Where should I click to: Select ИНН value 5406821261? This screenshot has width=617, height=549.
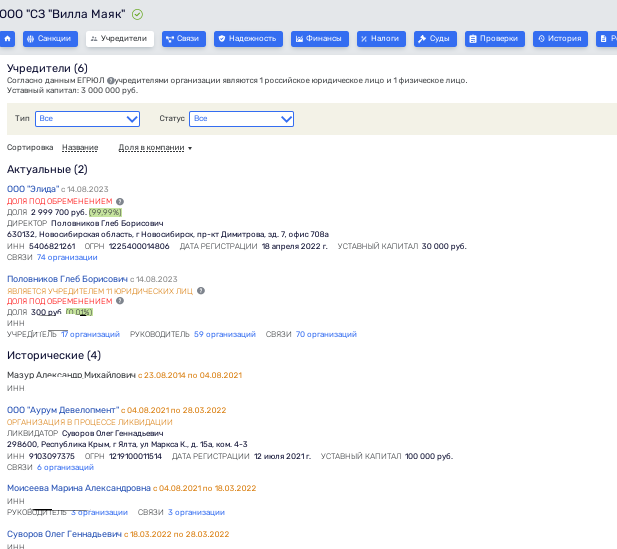click(52, 246)
